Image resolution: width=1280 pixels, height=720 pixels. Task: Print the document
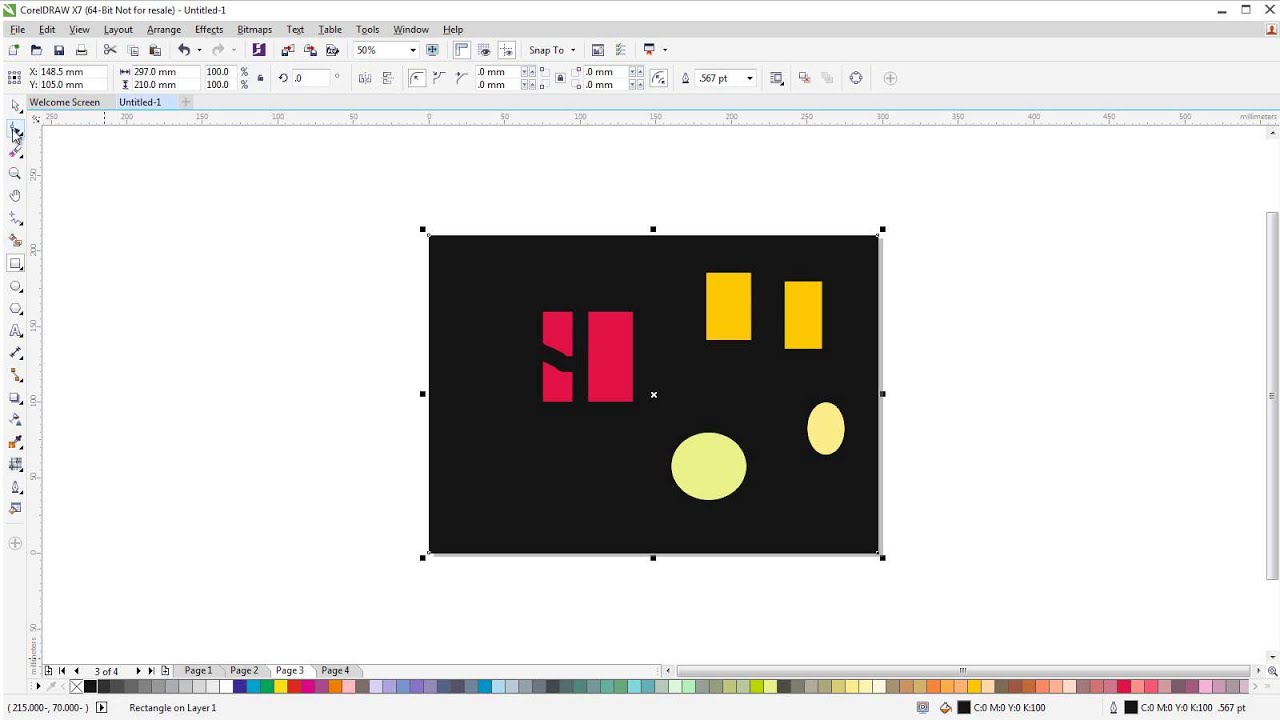[81, 50]
